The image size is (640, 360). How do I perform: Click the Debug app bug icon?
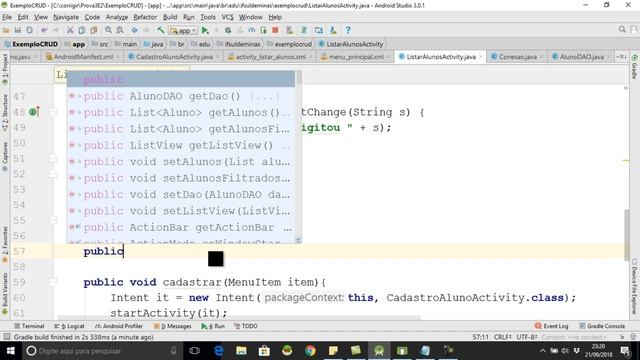pos(228,30)
